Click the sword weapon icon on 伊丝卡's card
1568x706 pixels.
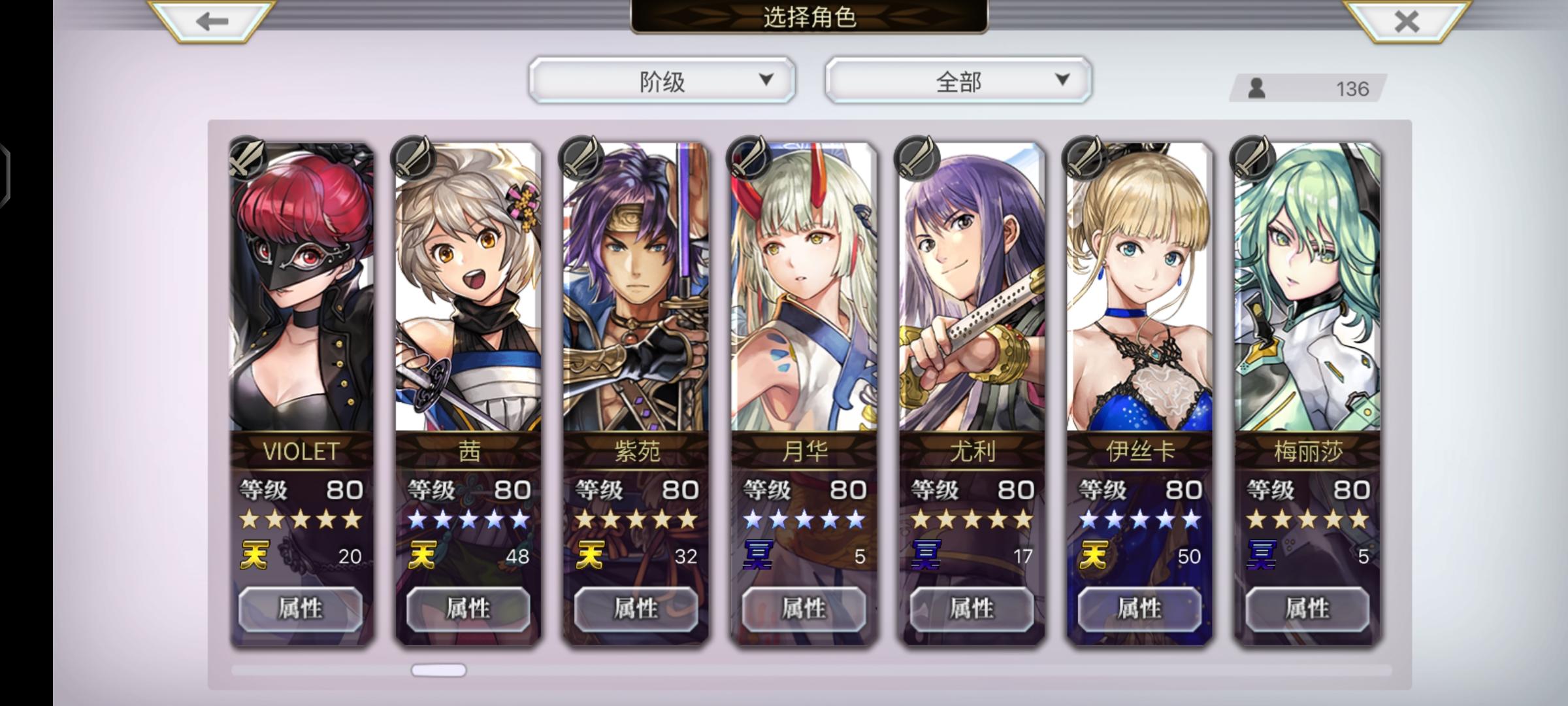point(1085,158)
